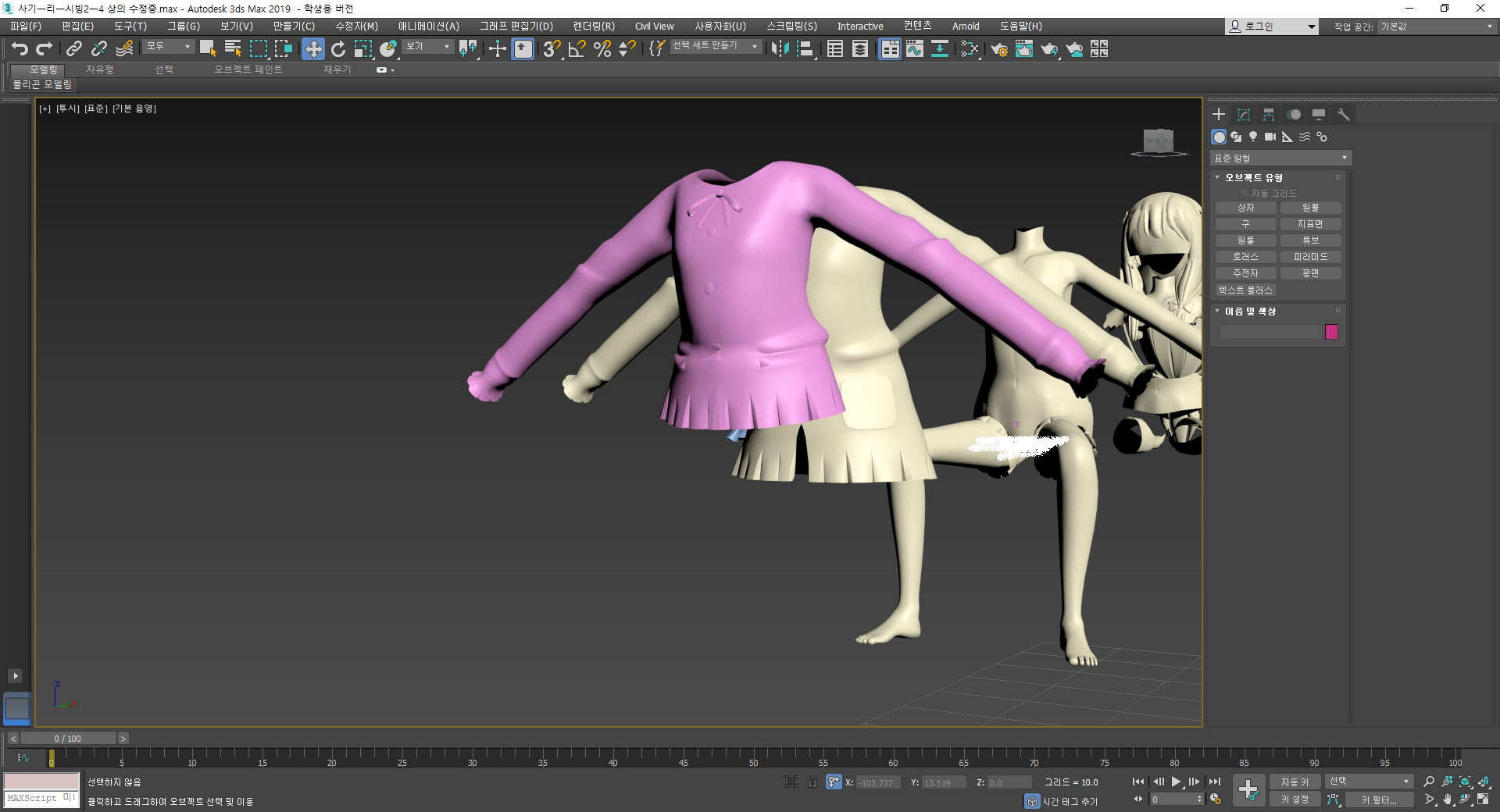Switch to the Lights category icon
Image resolution: width=1500 pixels, height=812 pixels.
(x=1253, y=137)
